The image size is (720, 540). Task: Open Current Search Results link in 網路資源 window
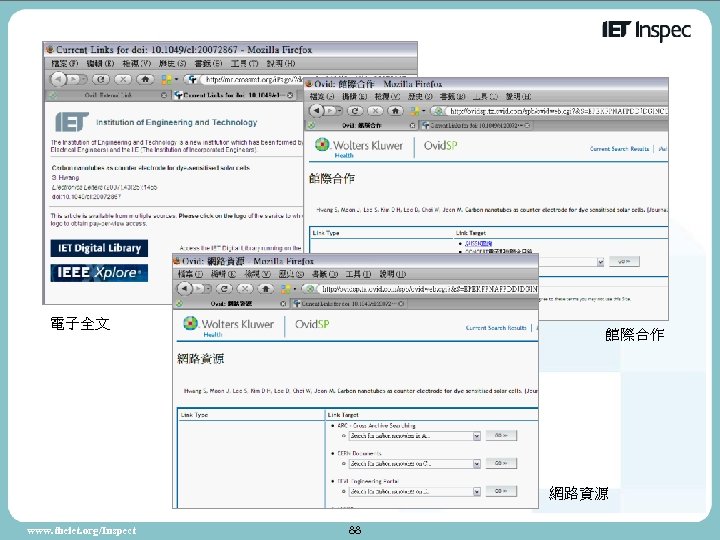pyautogui.click(x=495, y=328)
